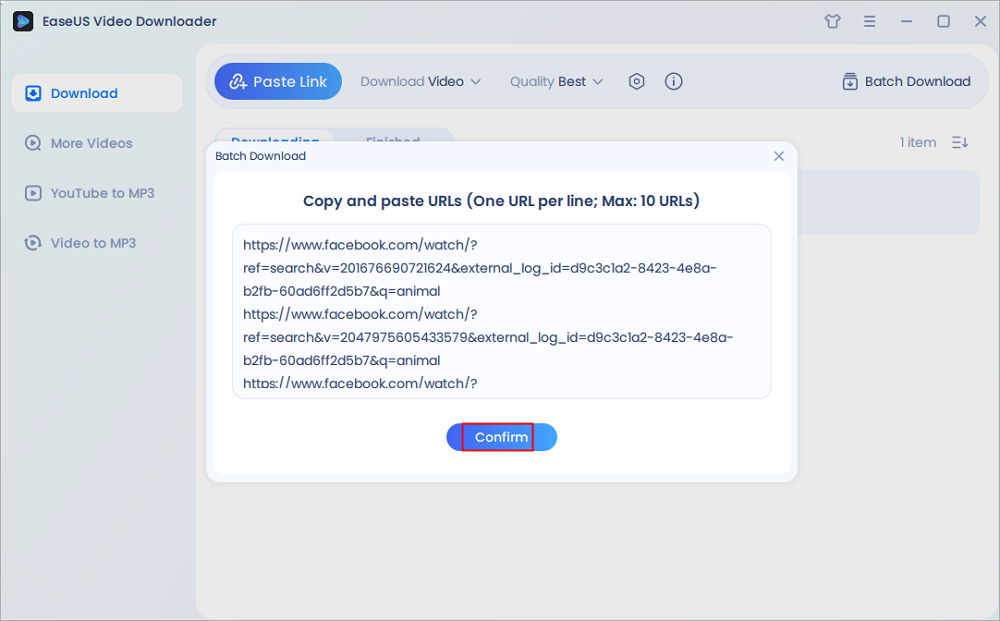The image size is (1000, 621).
Task: Click the URL line containing v=2047975605433579
Action: pos(488,337)
